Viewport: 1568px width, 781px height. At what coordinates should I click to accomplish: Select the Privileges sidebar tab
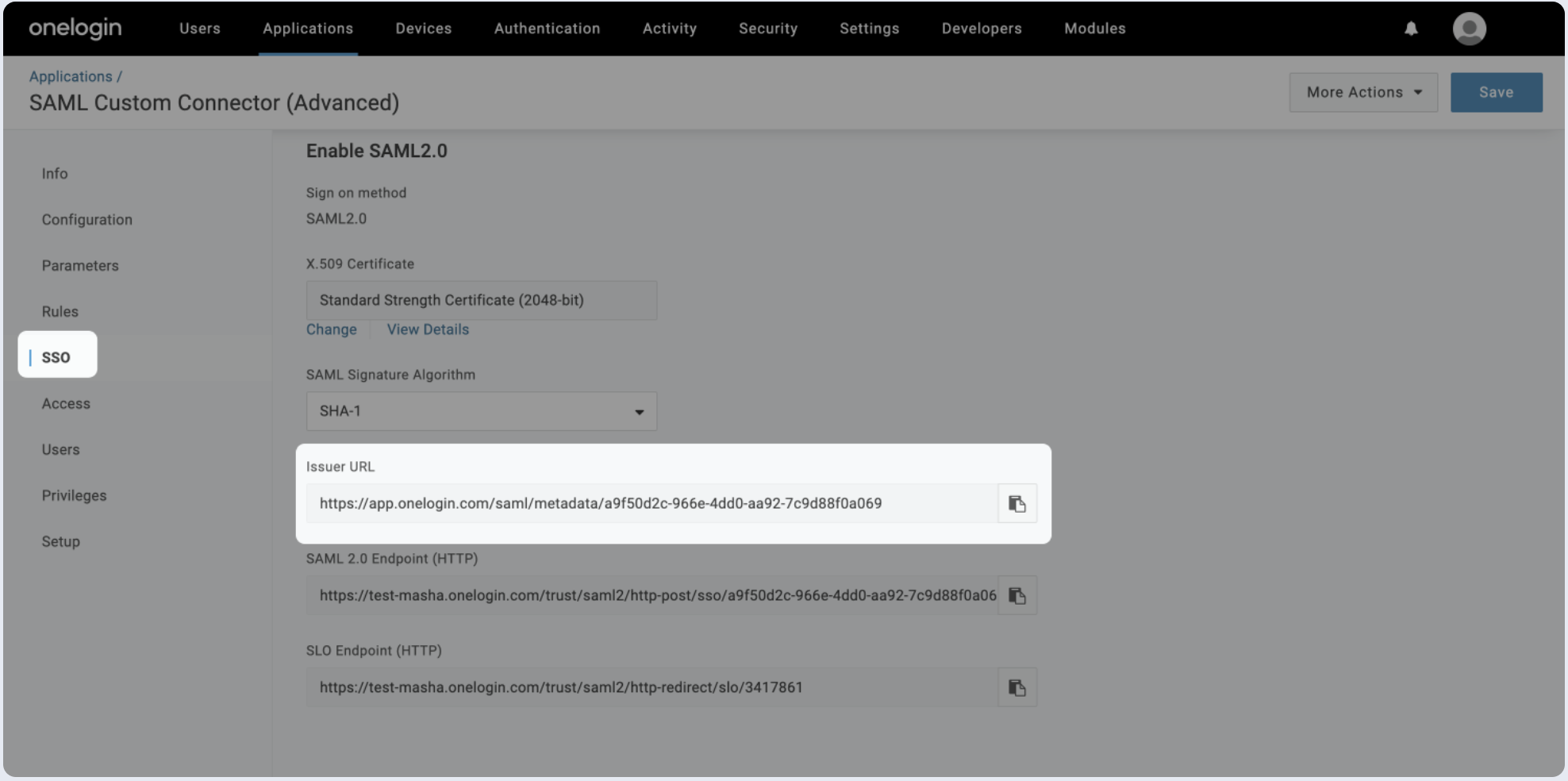(x=74, y=495)
